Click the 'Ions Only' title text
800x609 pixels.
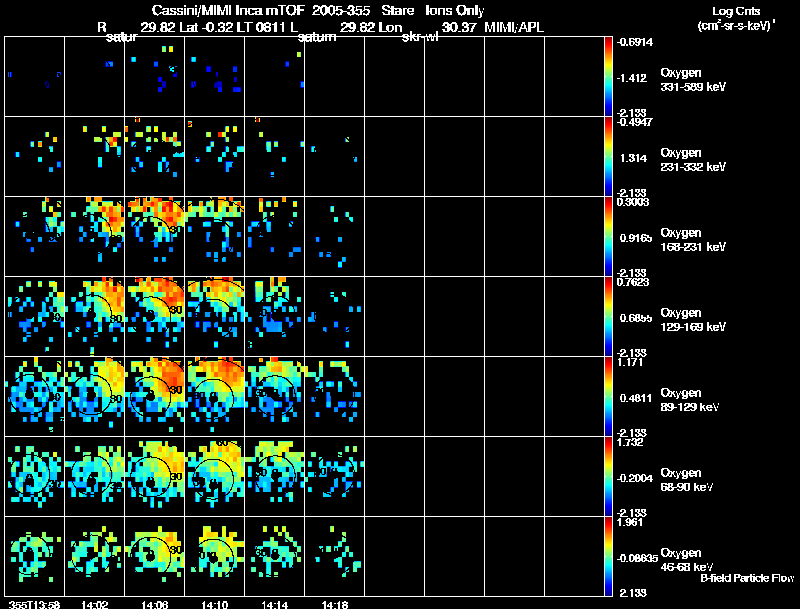click(455, 10)
